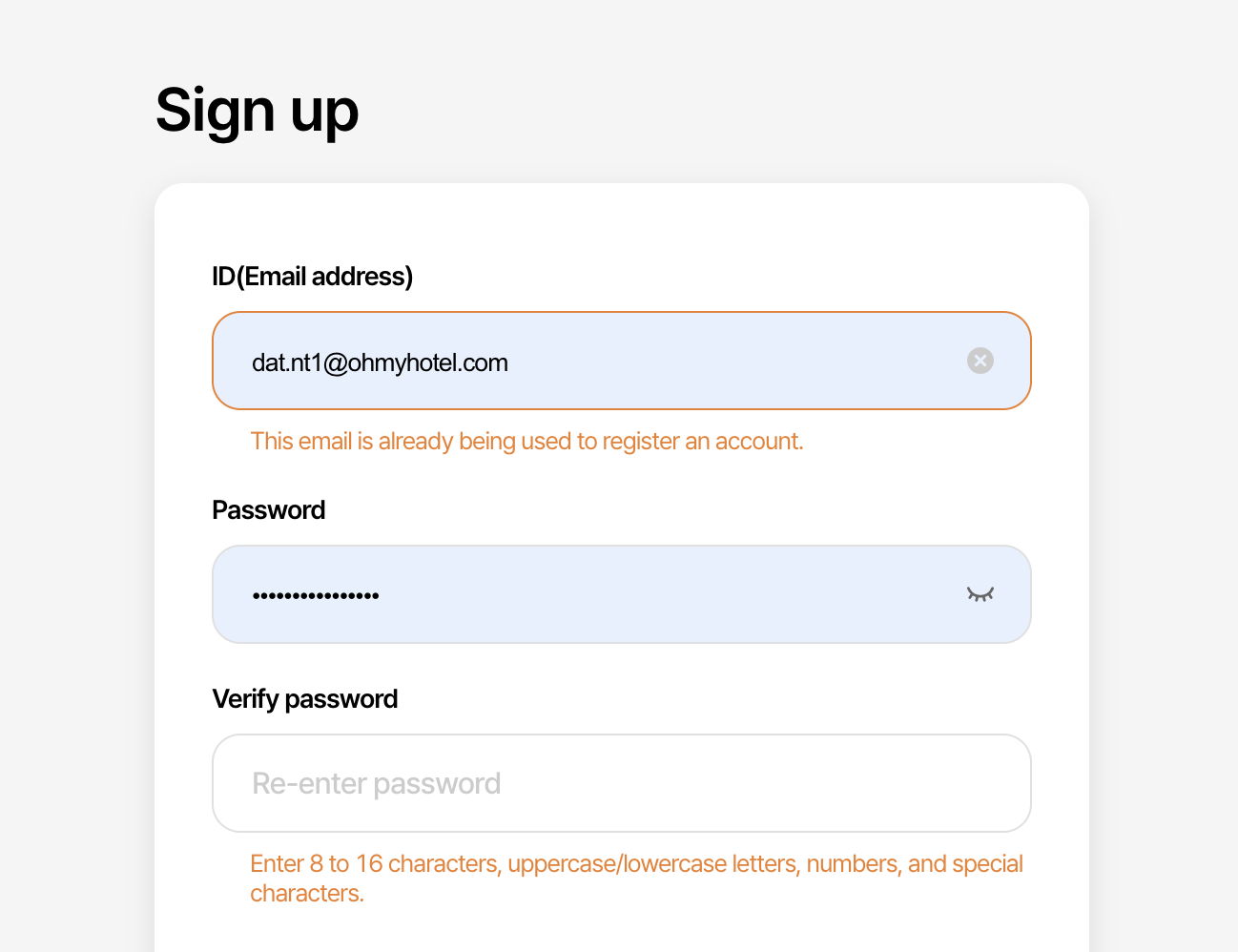Click the masked password dots
The image size is (1238, 952).
point(316,595)
